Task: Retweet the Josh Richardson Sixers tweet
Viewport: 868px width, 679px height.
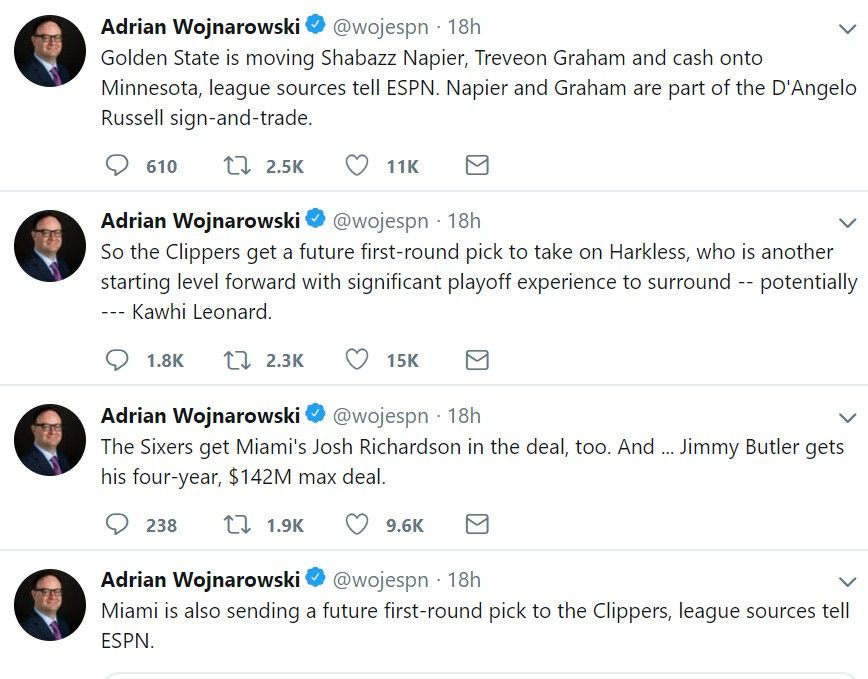Action: pyautogui.click(x=236, y=524)
